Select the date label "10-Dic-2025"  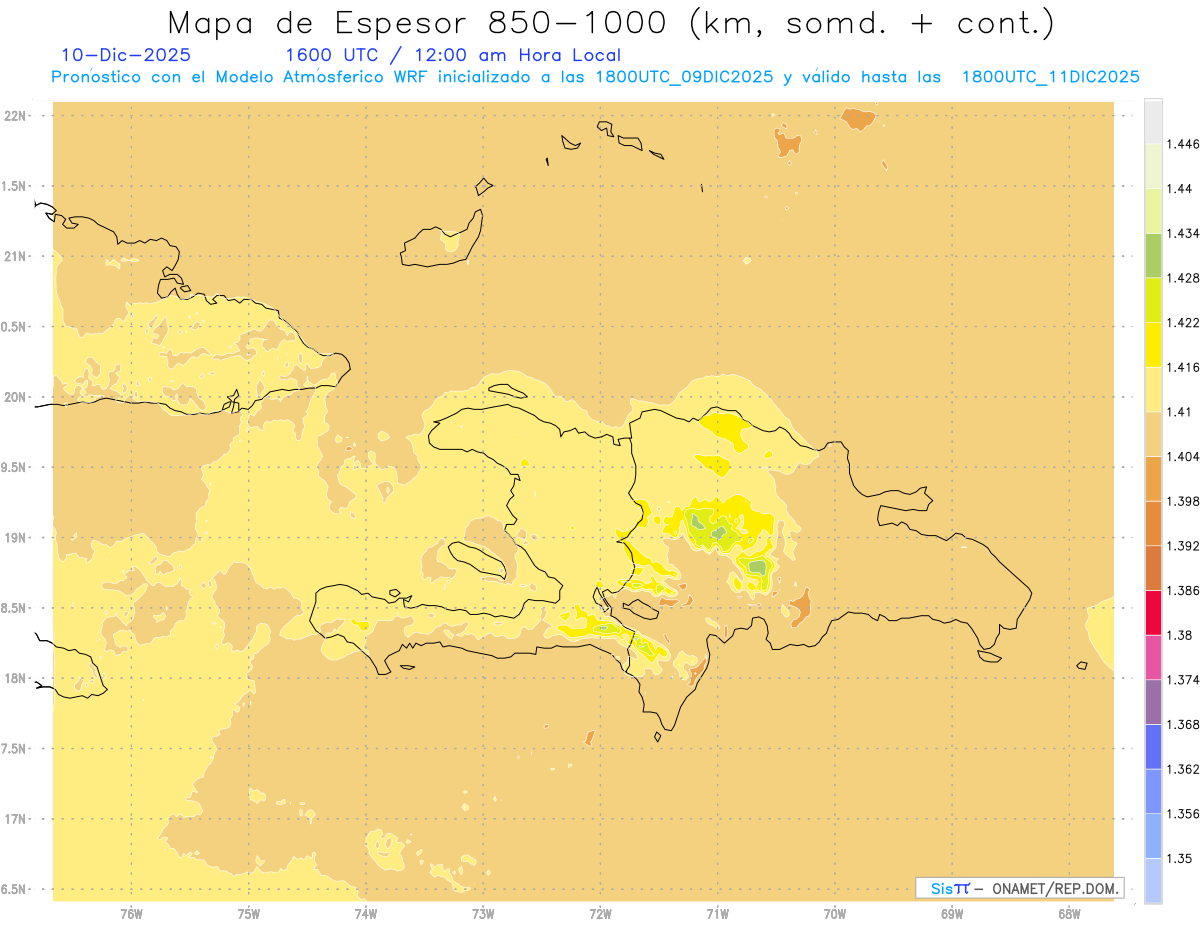point(126,56)
